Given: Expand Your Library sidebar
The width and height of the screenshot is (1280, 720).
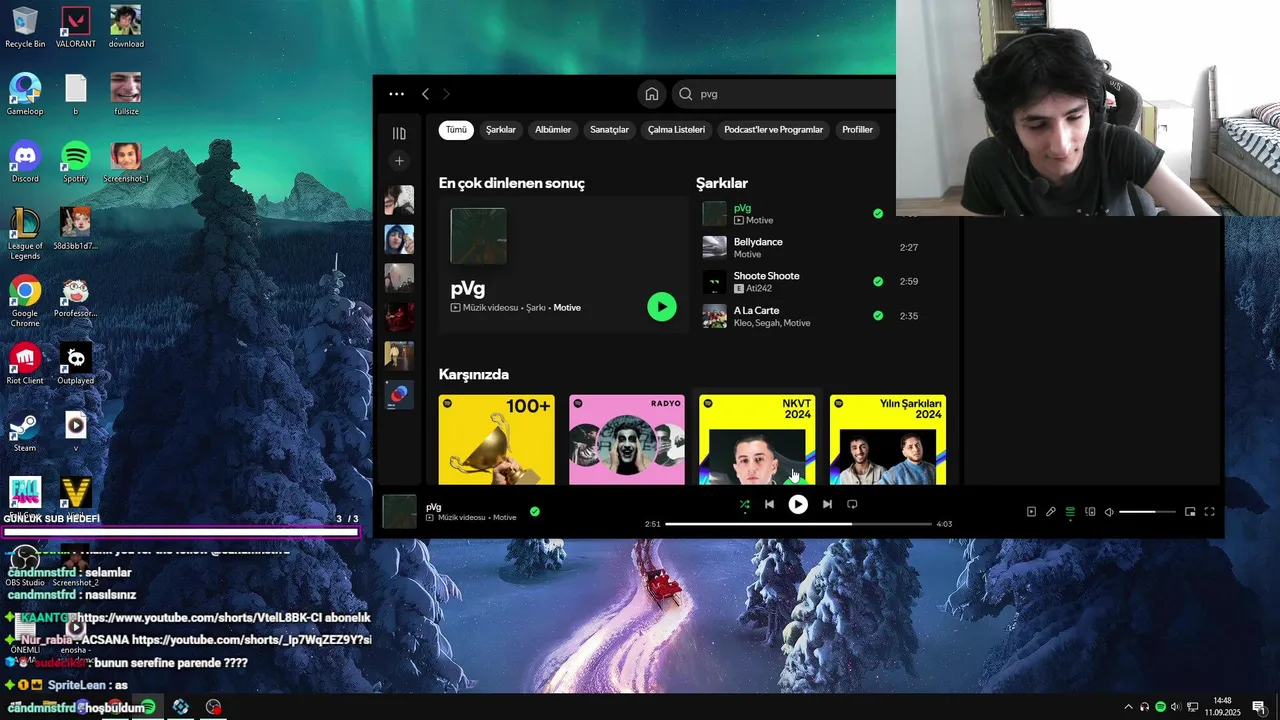Looking at the screenshot, I should point(399,133).
